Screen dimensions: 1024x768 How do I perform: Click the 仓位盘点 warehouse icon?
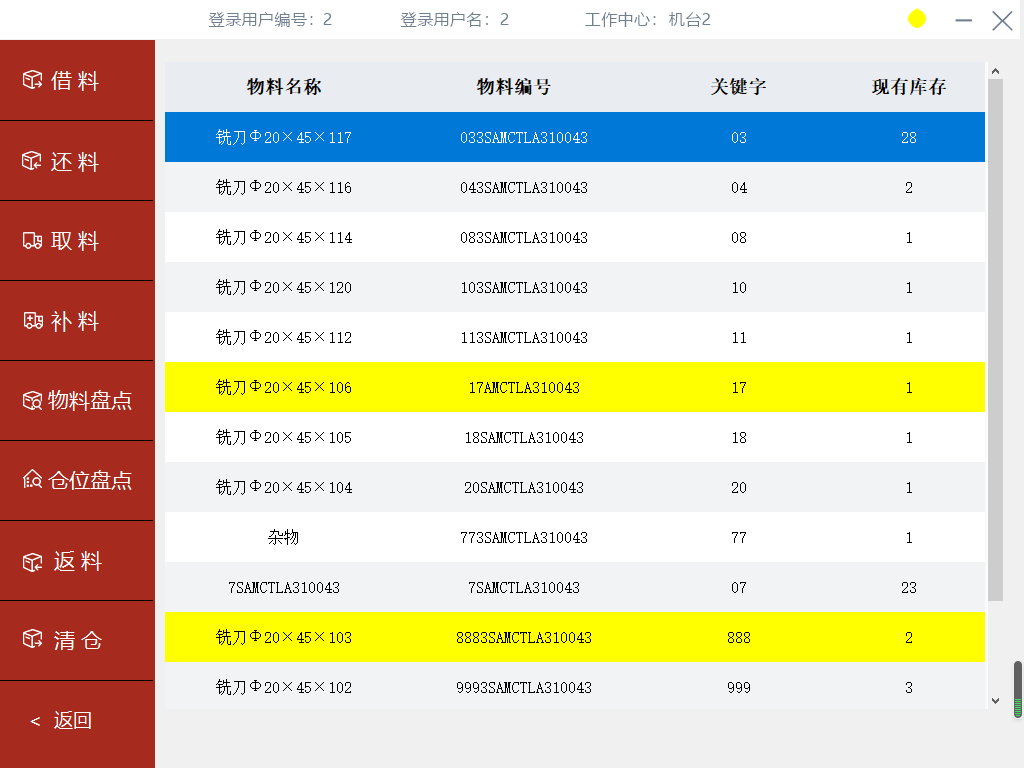pyautogui.click(x=32, y=480)
